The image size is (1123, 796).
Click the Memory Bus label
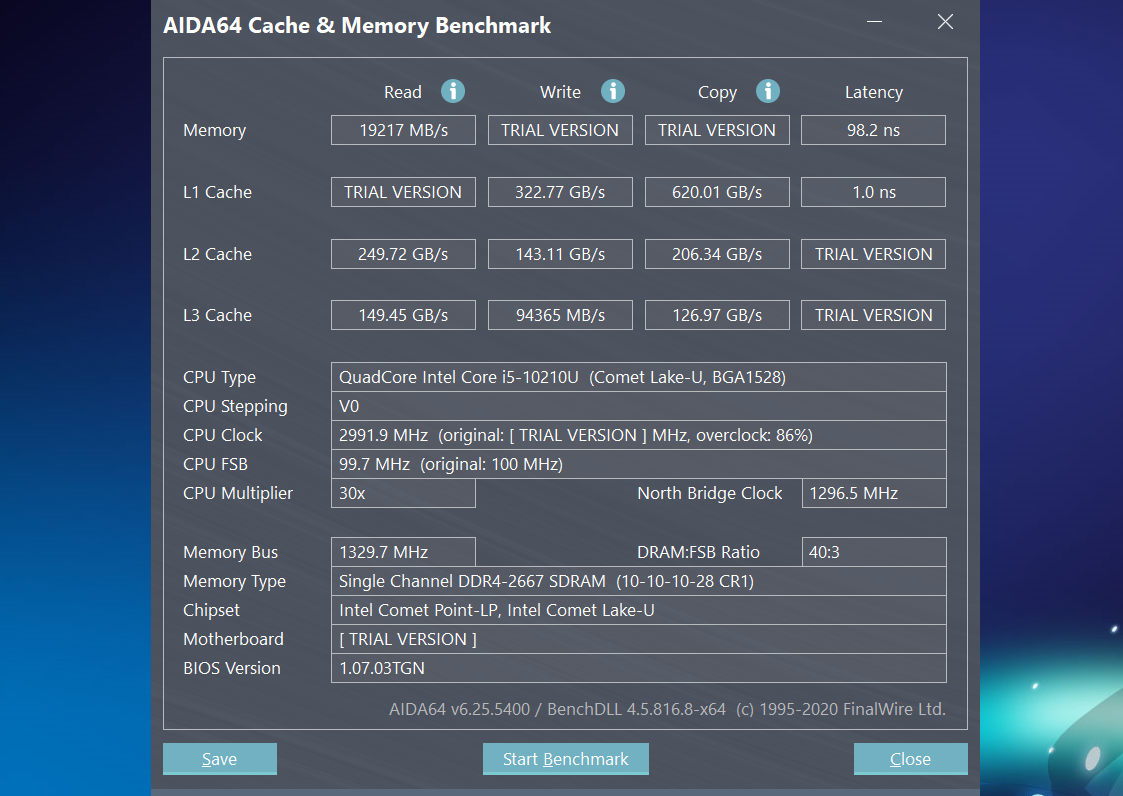click(230, 552)
